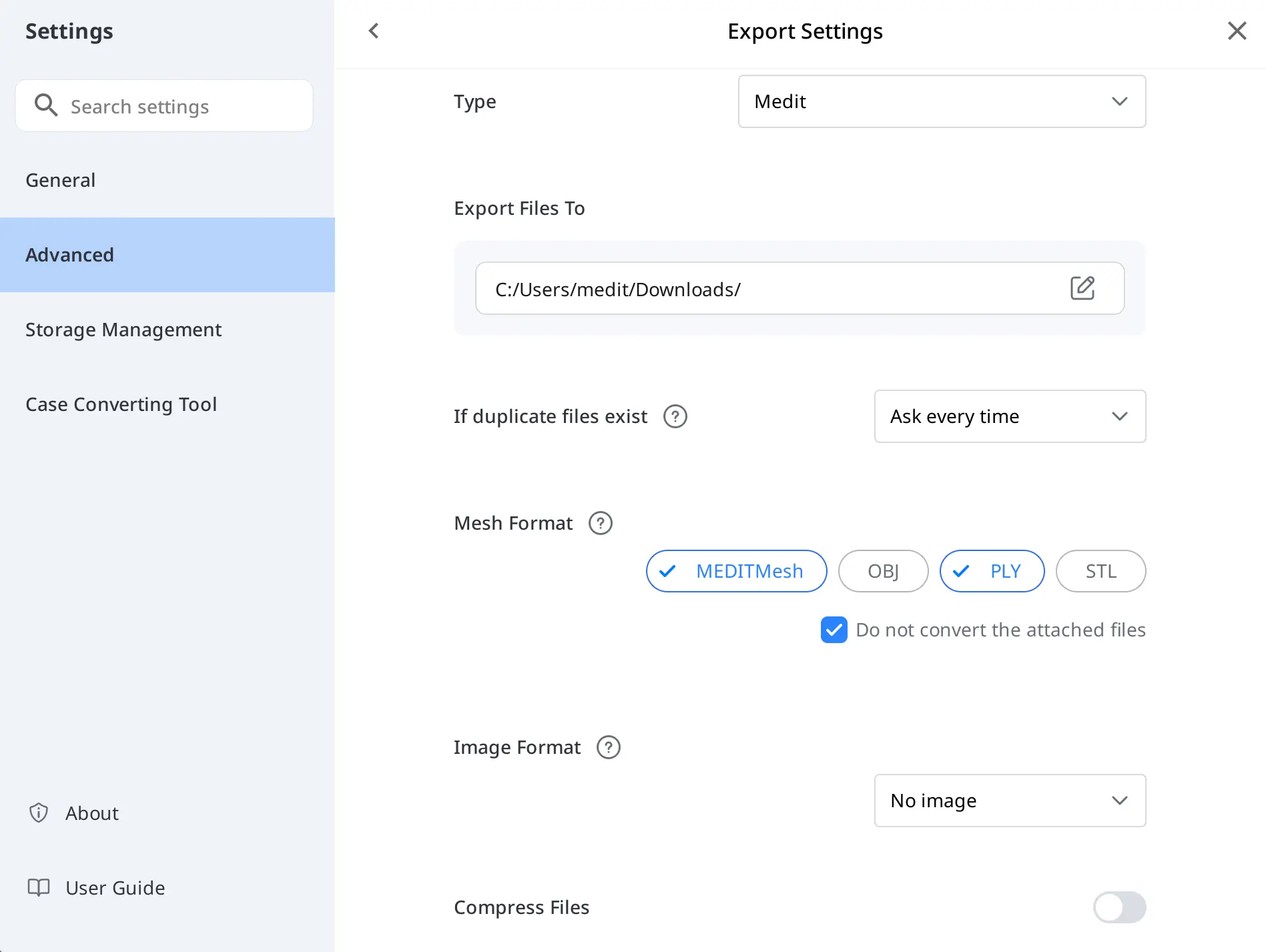Select the OBJ mesh format option
This screenshot has height=952, width=1266.
(x=883, y=571)
